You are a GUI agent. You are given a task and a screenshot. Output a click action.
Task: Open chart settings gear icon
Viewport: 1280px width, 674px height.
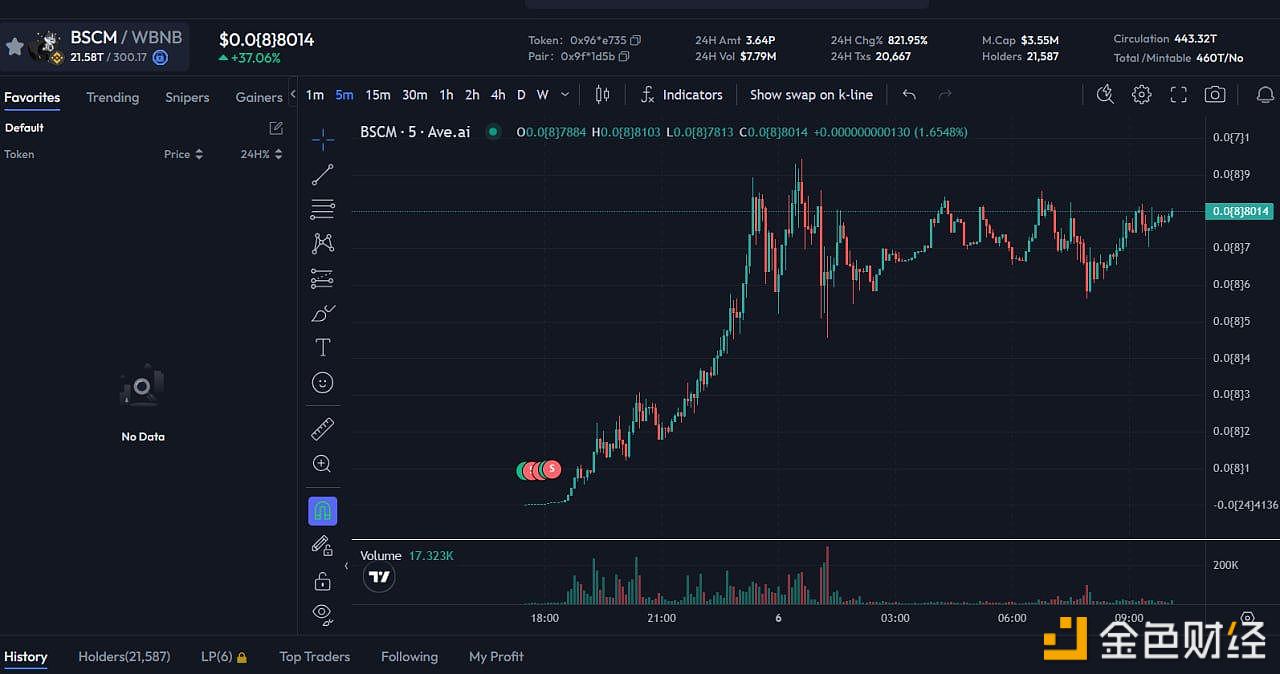click(1141, 95)
